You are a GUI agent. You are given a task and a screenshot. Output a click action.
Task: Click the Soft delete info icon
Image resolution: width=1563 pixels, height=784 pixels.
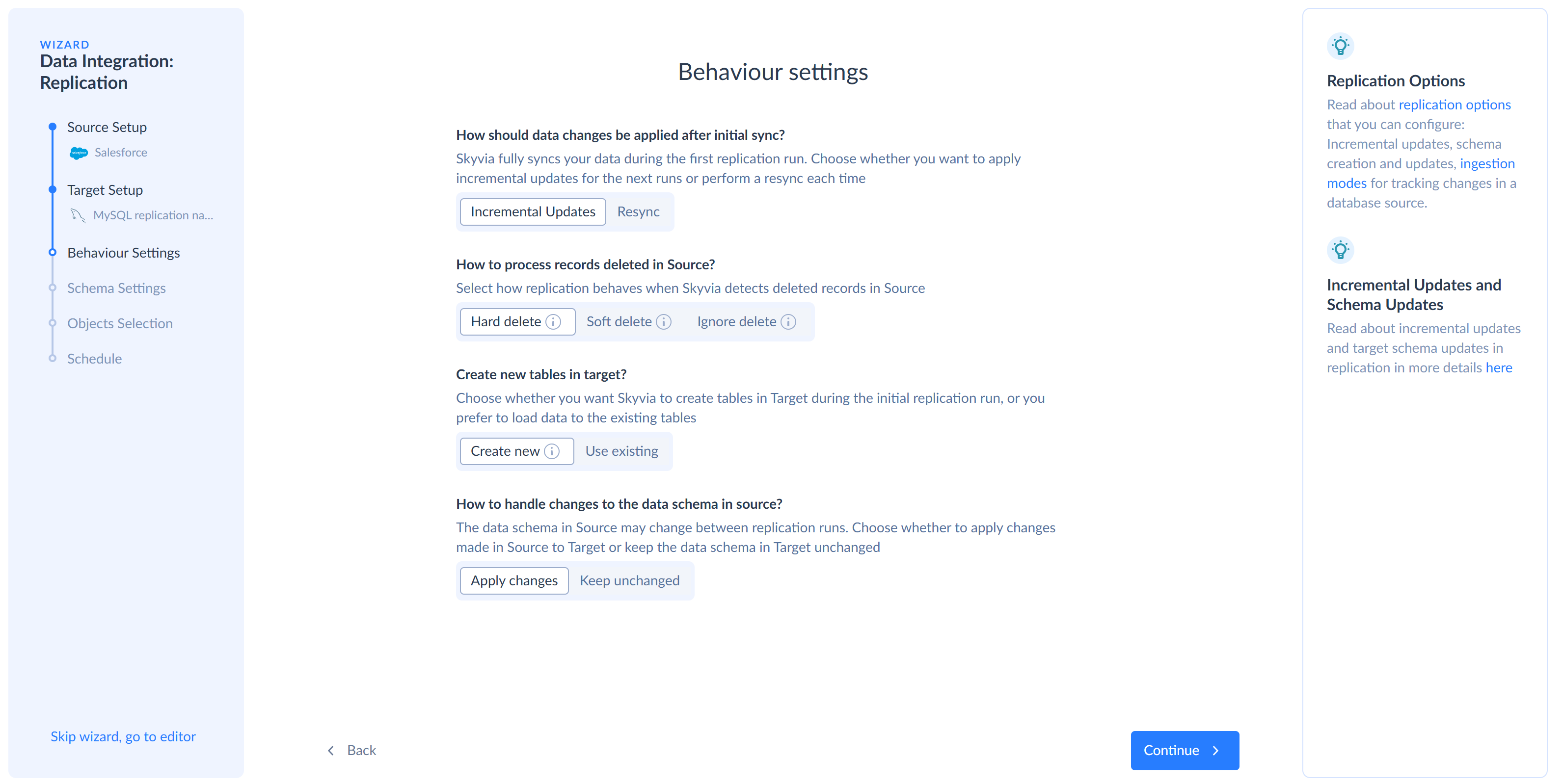pyautogui.click(x=664, y=322)
